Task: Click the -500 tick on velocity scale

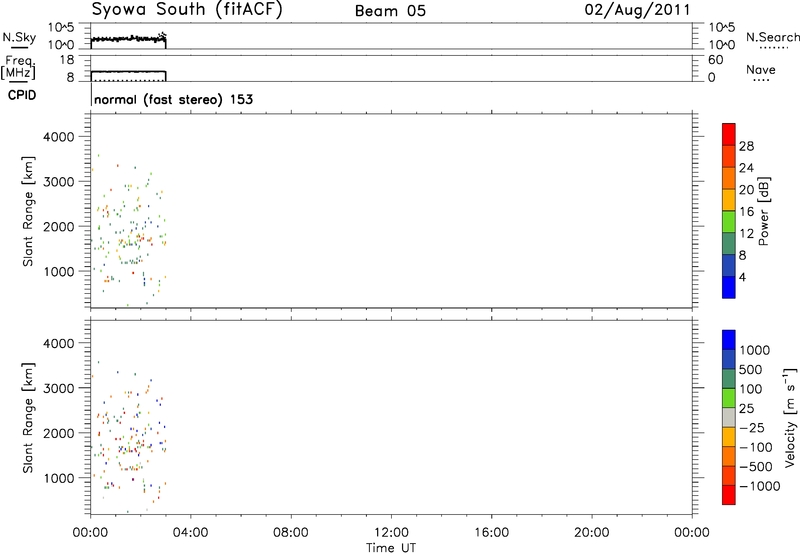Action: pos(755,467)
